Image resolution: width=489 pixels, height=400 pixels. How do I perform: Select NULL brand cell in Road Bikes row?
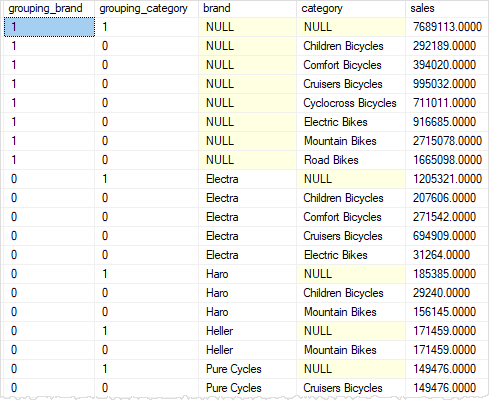[247, 160]
